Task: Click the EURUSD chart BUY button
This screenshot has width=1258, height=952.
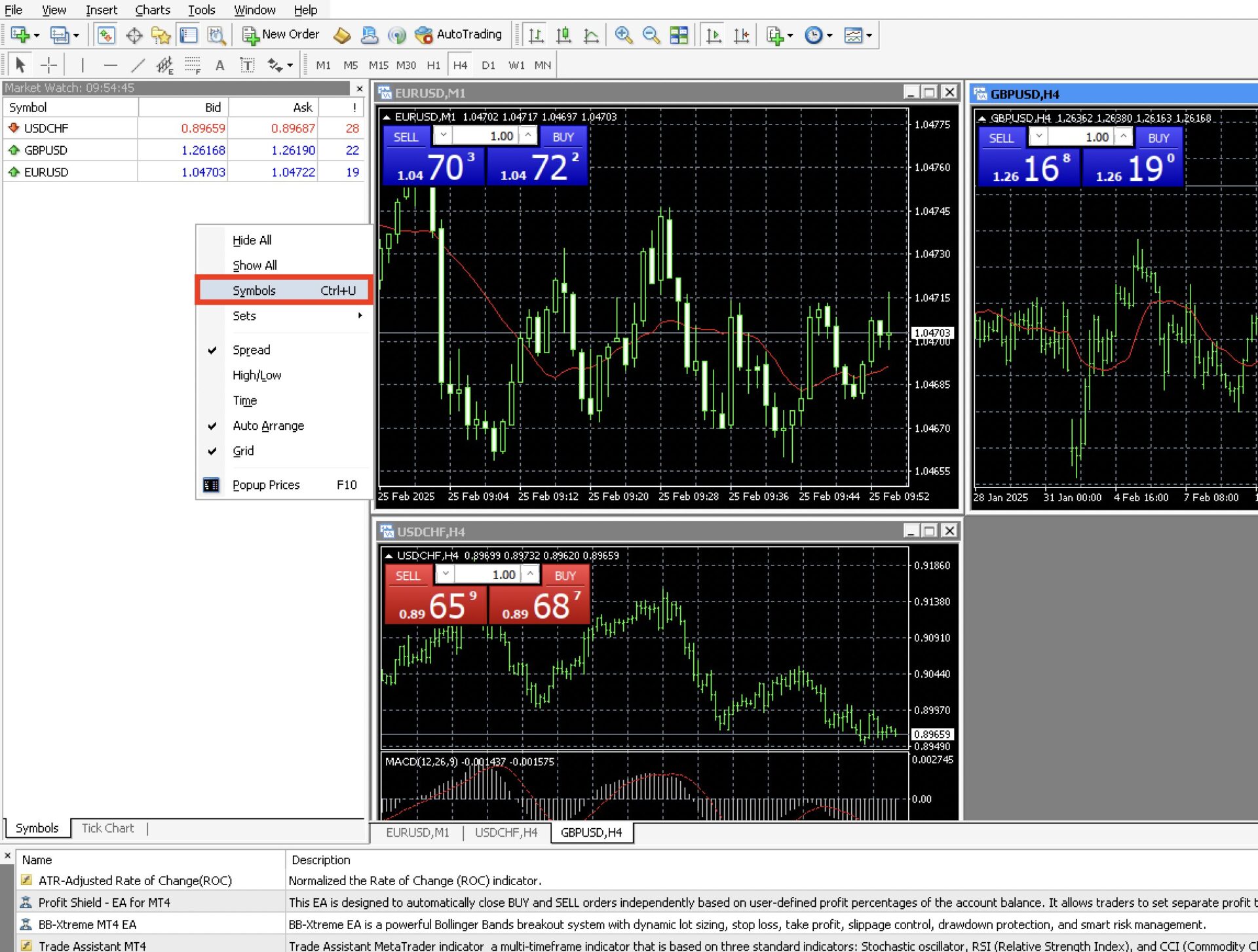Action: [x=563, y=137]
